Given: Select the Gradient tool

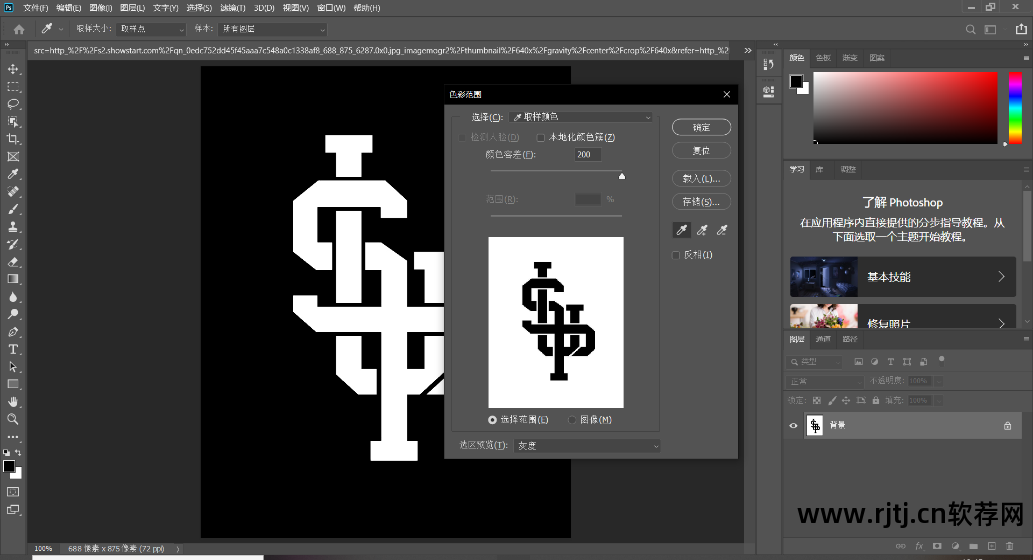Looking at the screenshot, I should click(x=13, y=279).
